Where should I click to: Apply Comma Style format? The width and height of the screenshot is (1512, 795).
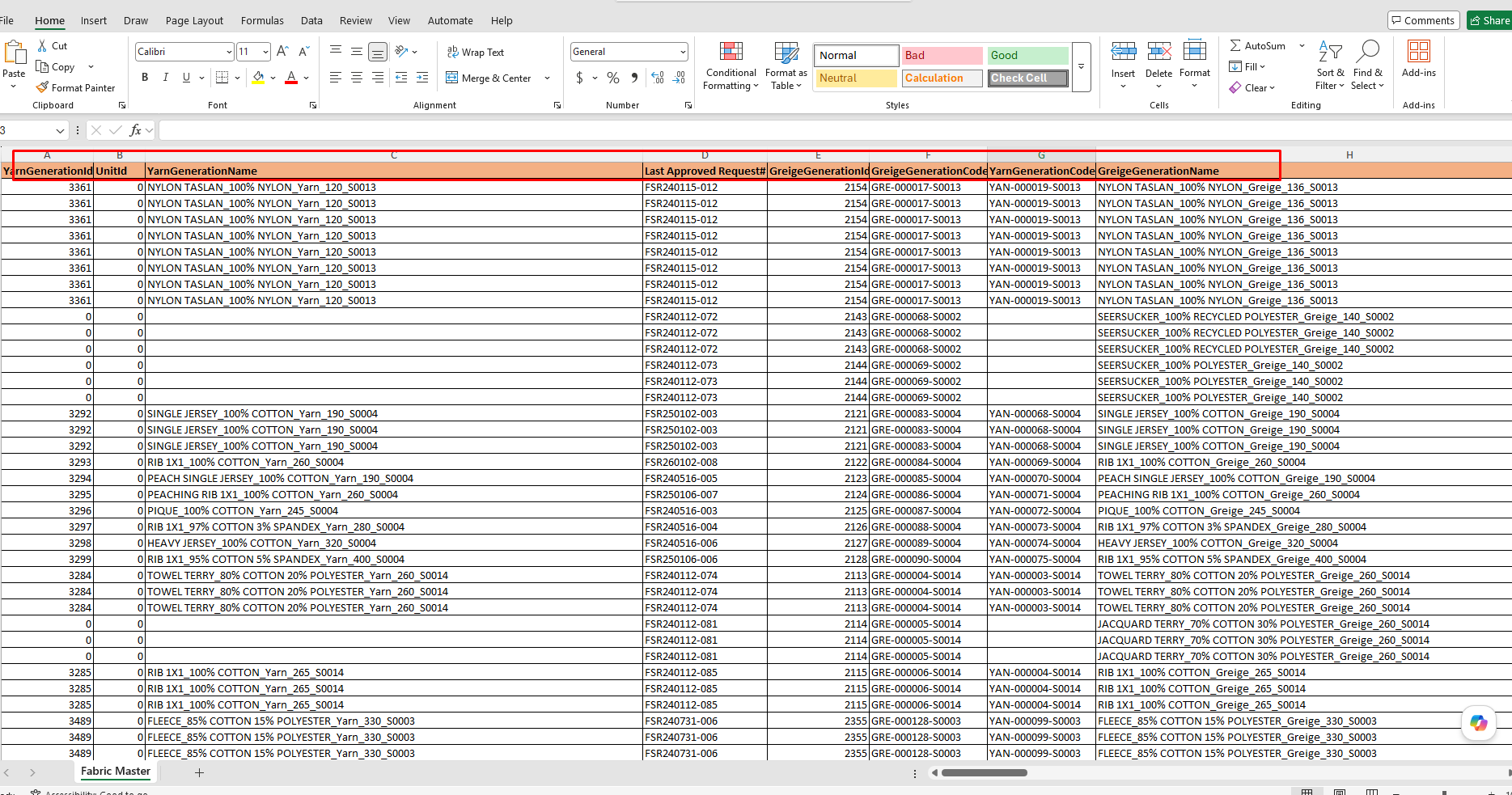point(634,78)
